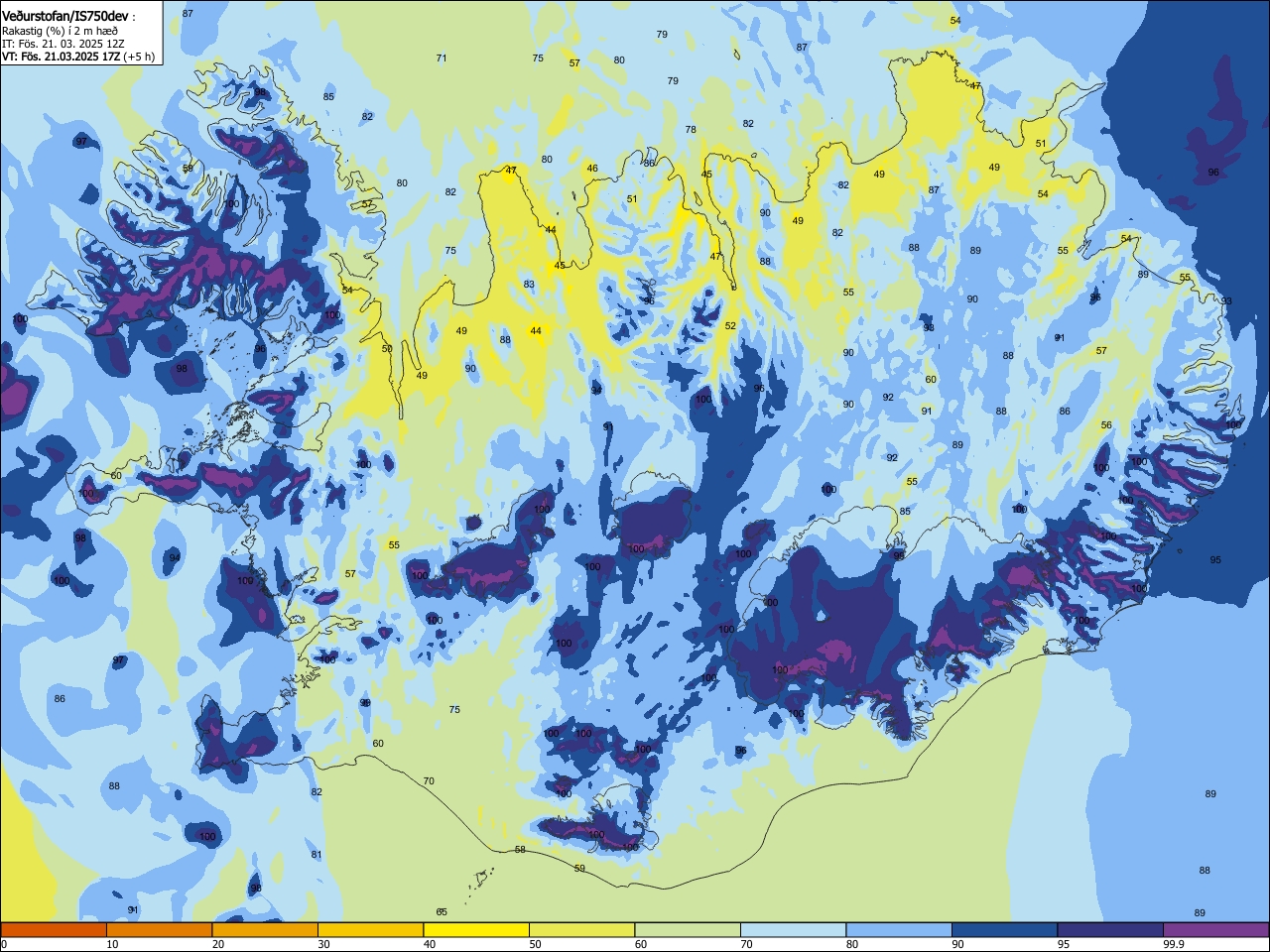Screen dimensions: 1270x952
Task: Click the Veðurstofan/IS750dev title text
Action: coord(64,16)
